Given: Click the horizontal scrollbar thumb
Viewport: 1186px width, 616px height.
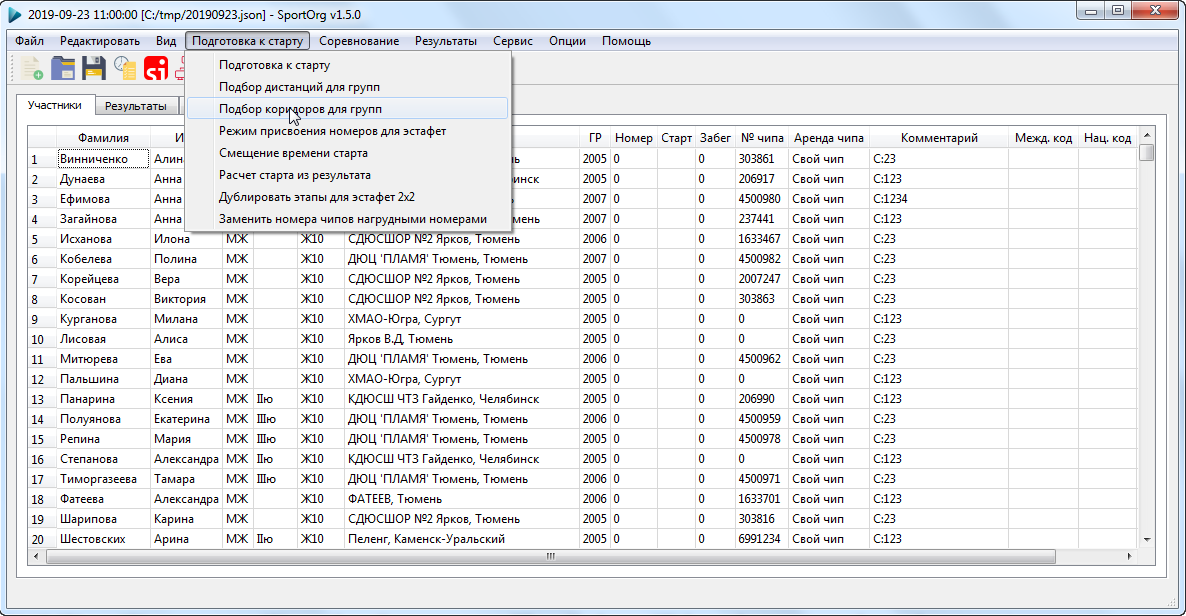Looking at the screenshot, I should (551, 556).
